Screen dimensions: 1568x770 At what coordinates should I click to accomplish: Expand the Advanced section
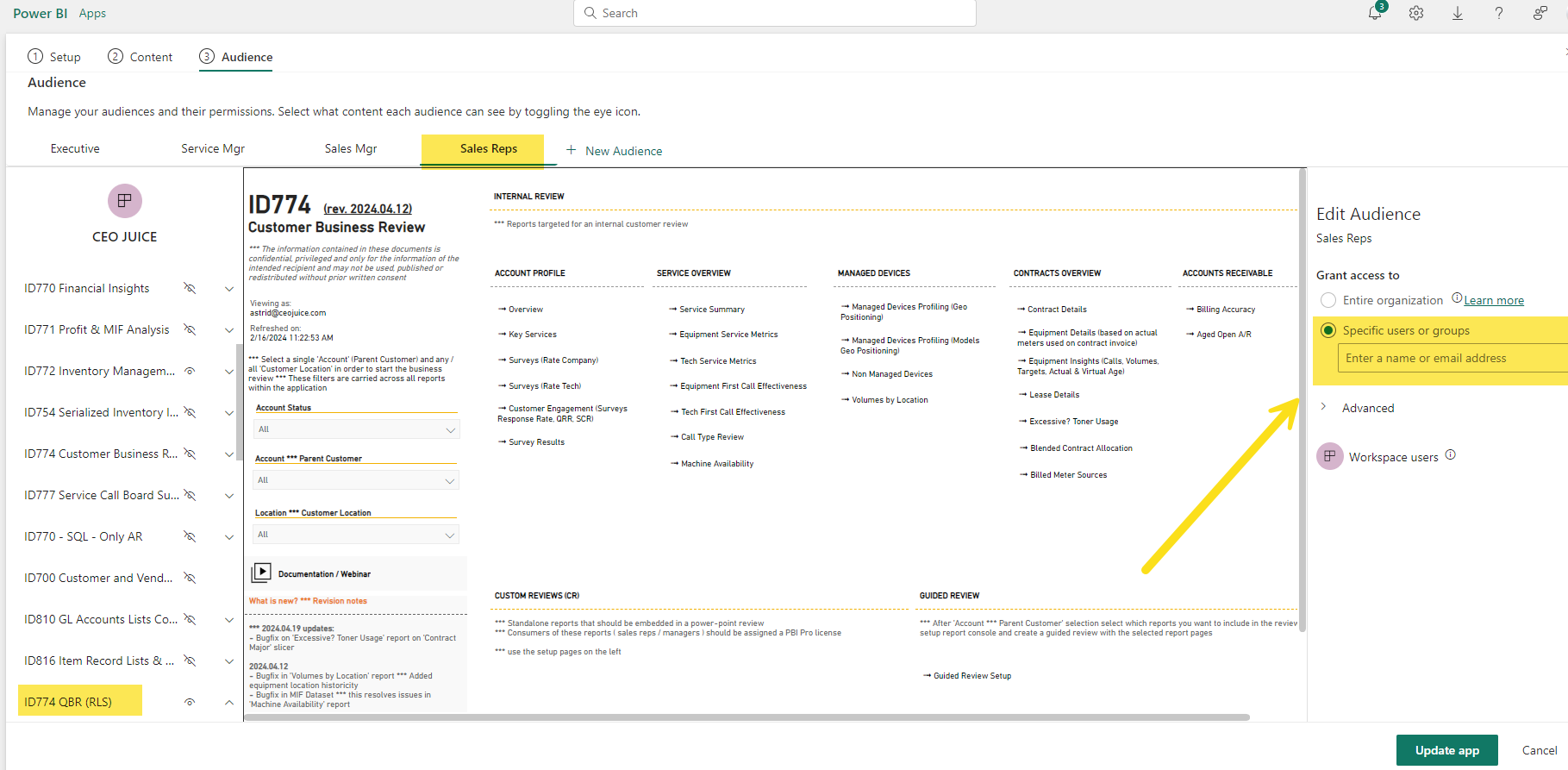(1357, 408)
